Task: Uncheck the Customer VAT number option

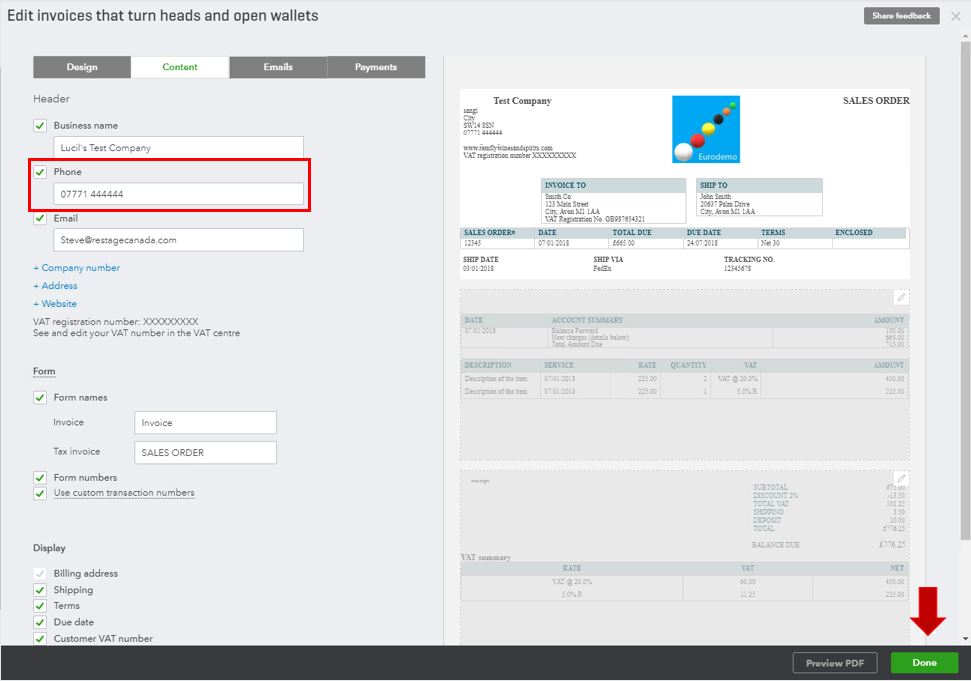Action: point(39,638)
